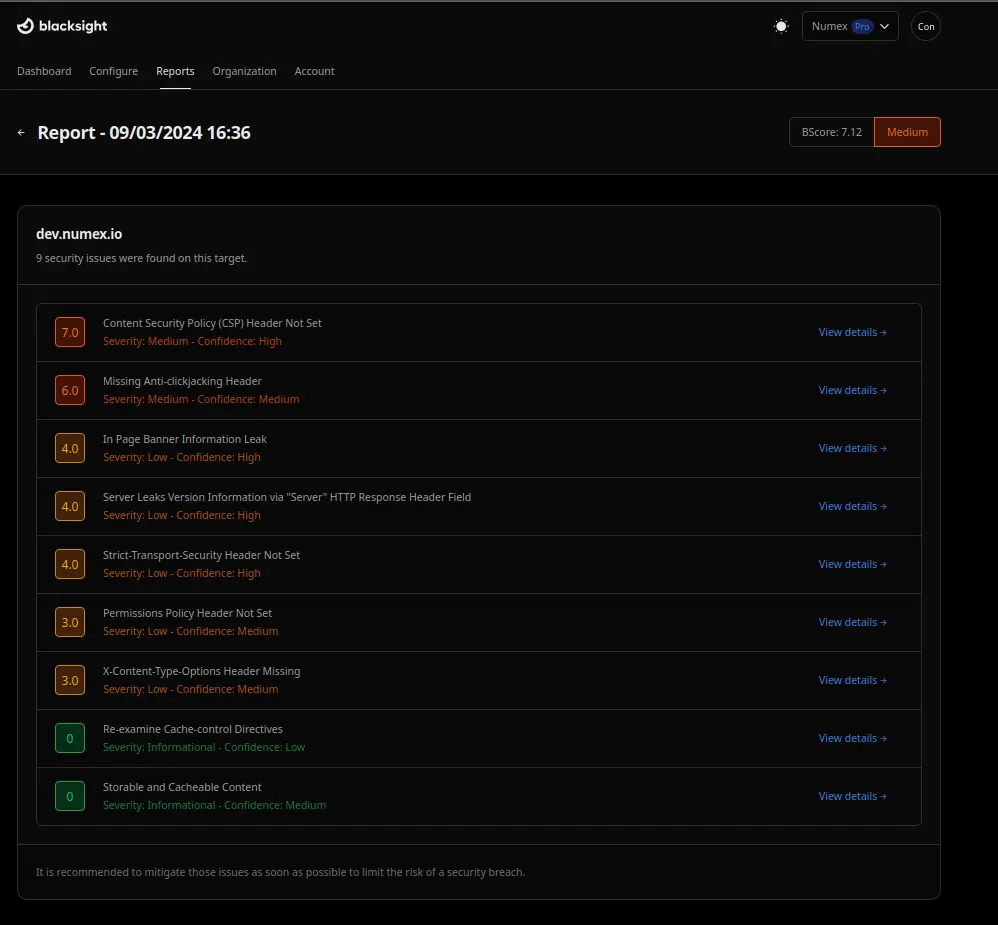Open the Numex Pro organization dropdown
This screenshot has height=925, width=998.
tap(850, 26)
